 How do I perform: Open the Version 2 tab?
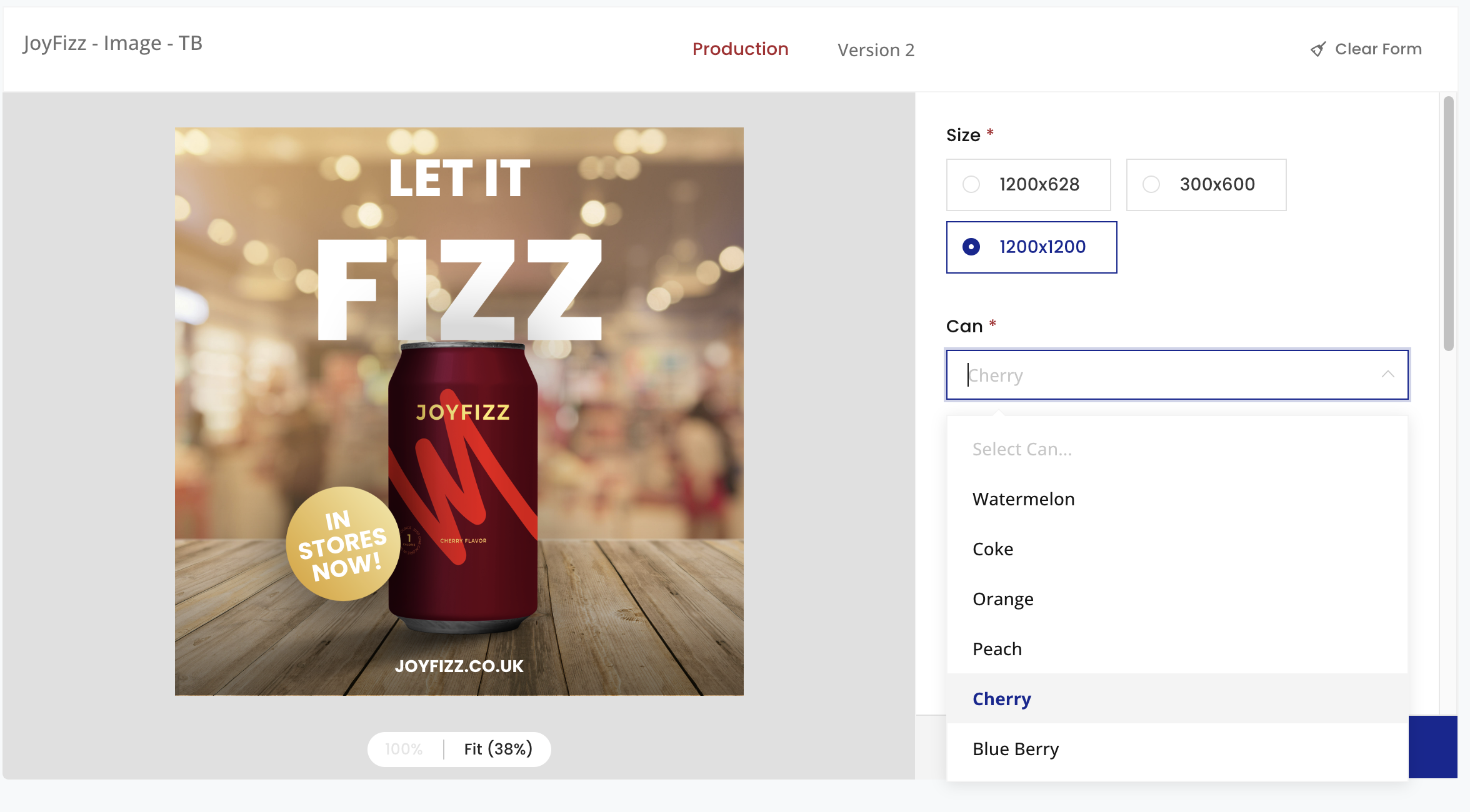[876, 50]
